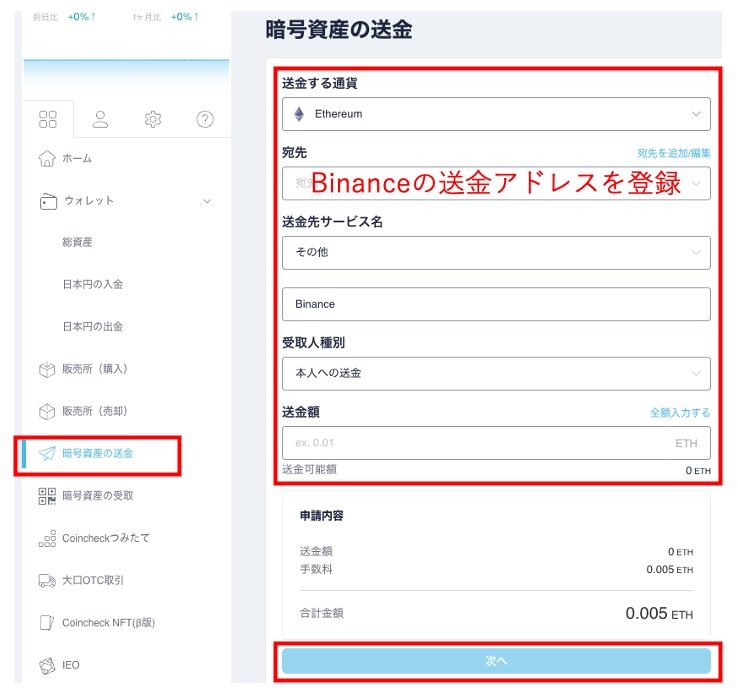Open the 宛先 destination dropdown
The height and width of the screenshot is (692, 738).
click(x=496, y=183)
